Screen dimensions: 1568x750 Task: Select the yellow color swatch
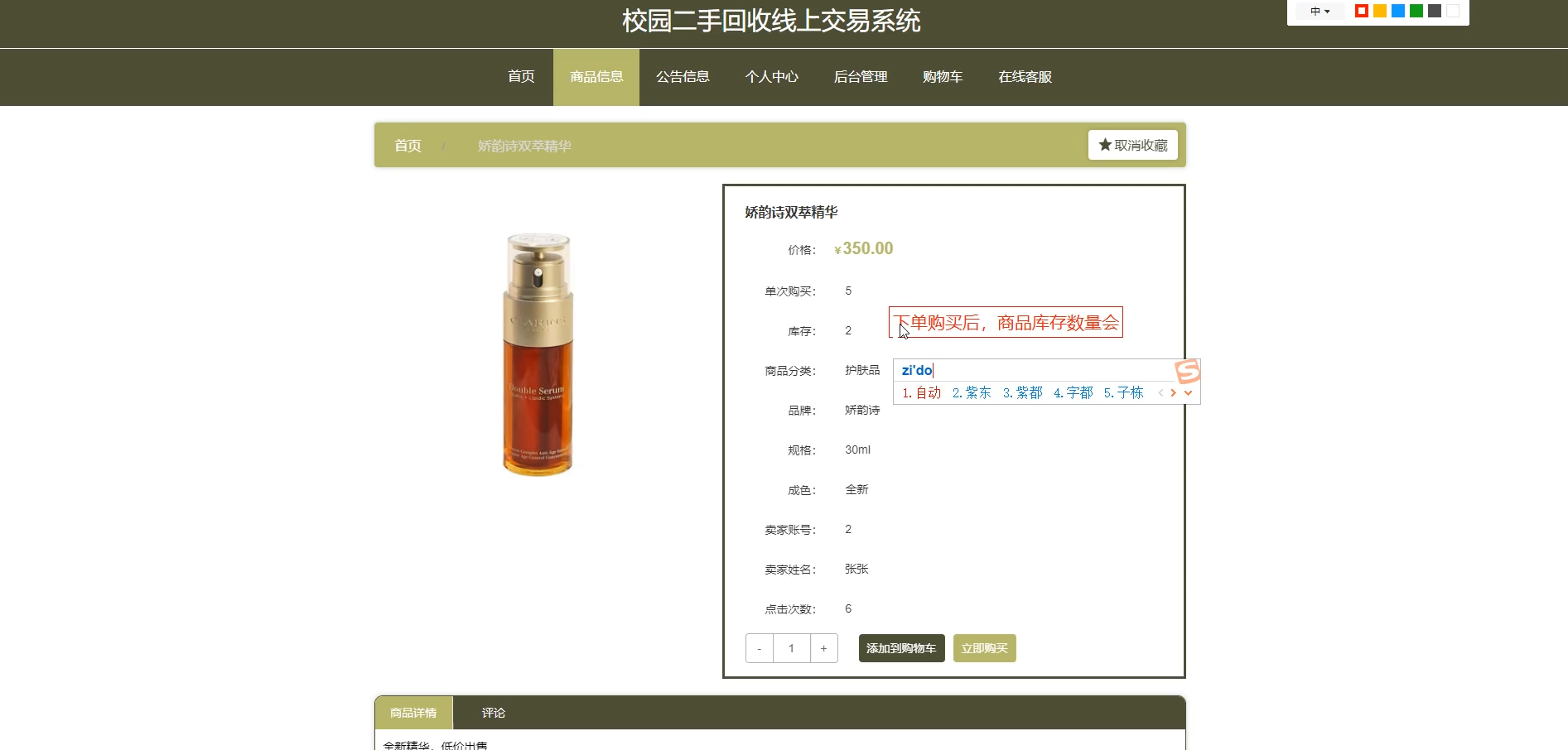(1379, 11)
